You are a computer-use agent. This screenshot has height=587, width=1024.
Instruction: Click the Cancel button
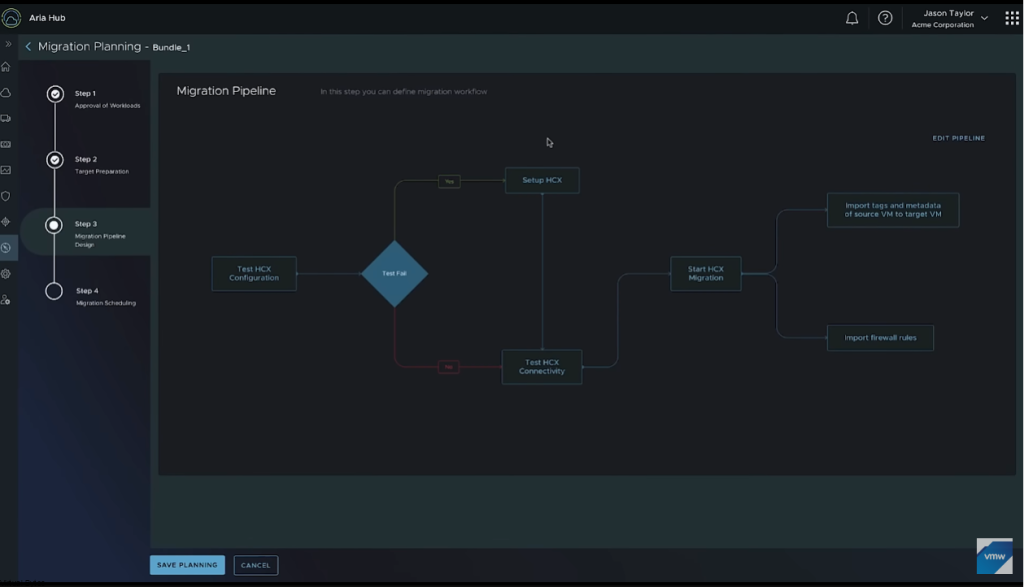click(255, 565)
